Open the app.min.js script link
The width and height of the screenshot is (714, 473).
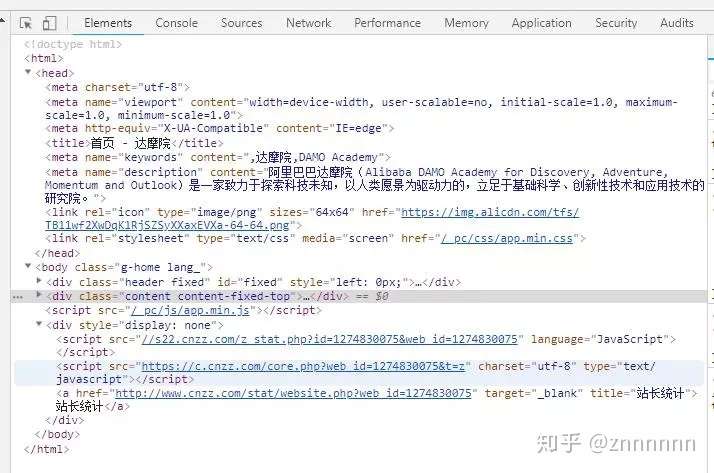(x=190, y=310)
